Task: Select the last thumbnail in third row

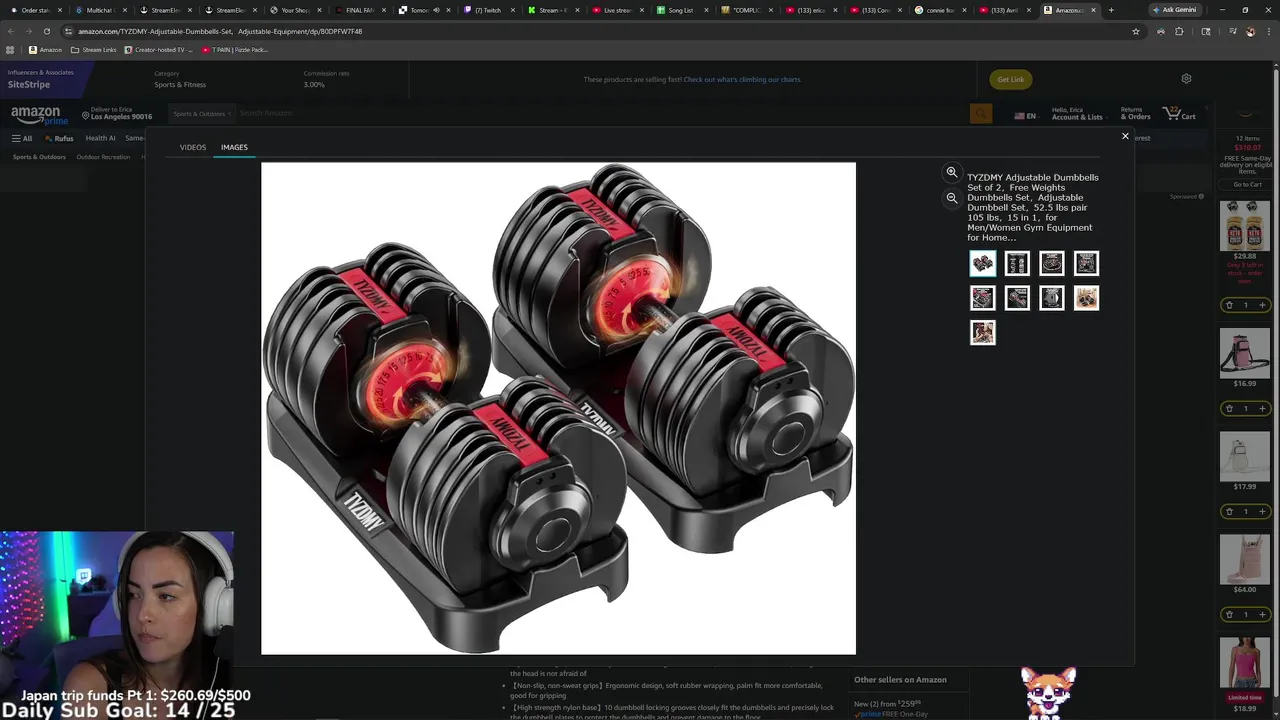Action: (983, 332)
